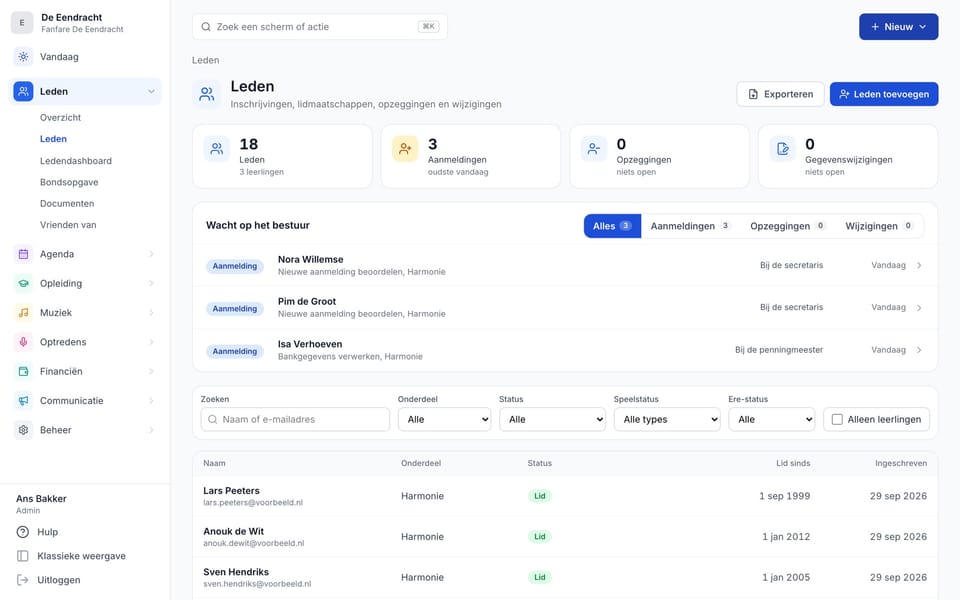Screen dimensions: 960x600
Task: Open the Overzicht sidebar link
Action: coord(61,118)
